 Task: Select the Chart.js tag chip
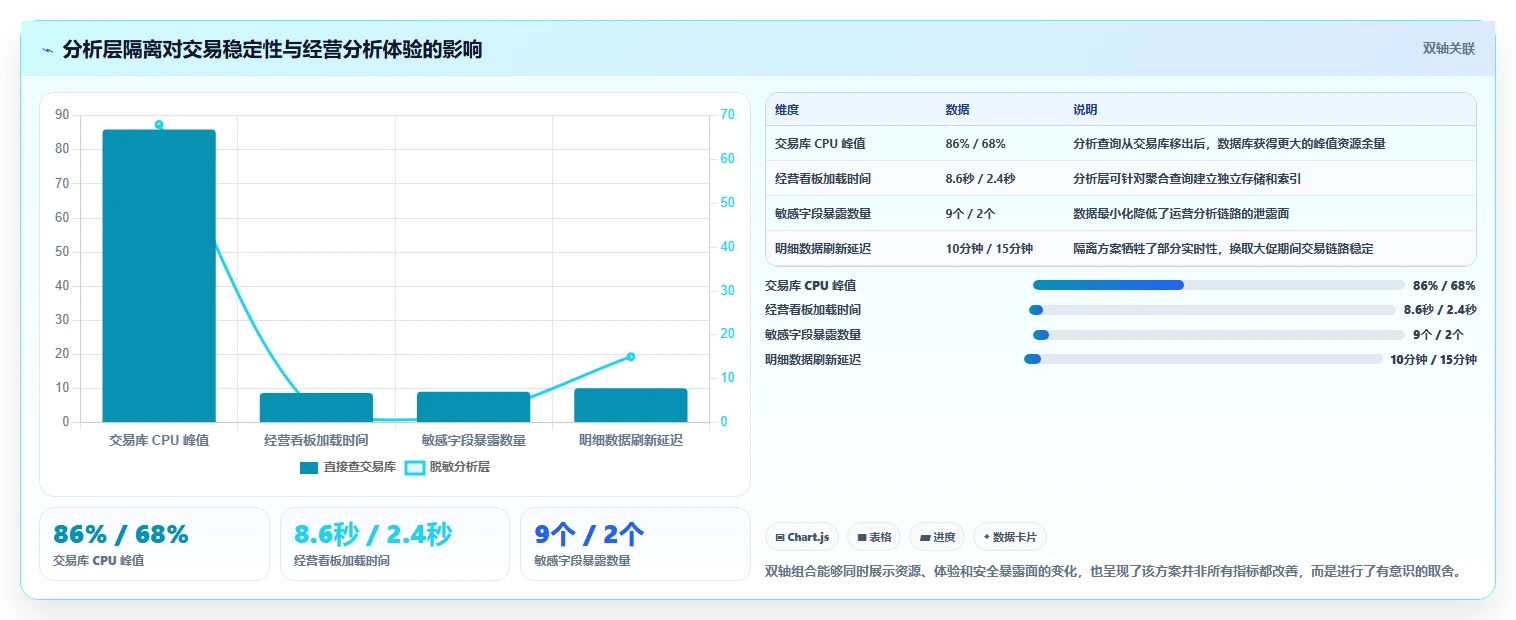click(x=801, y=537)
